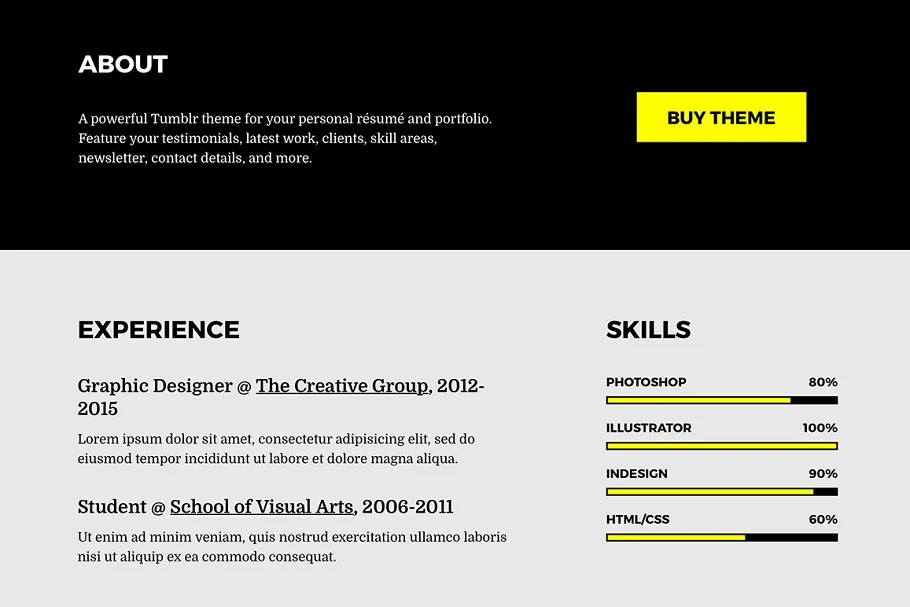910x607 pixels.
Task: Click the InDesign skill progress bar
Action: tap(721, 492)
